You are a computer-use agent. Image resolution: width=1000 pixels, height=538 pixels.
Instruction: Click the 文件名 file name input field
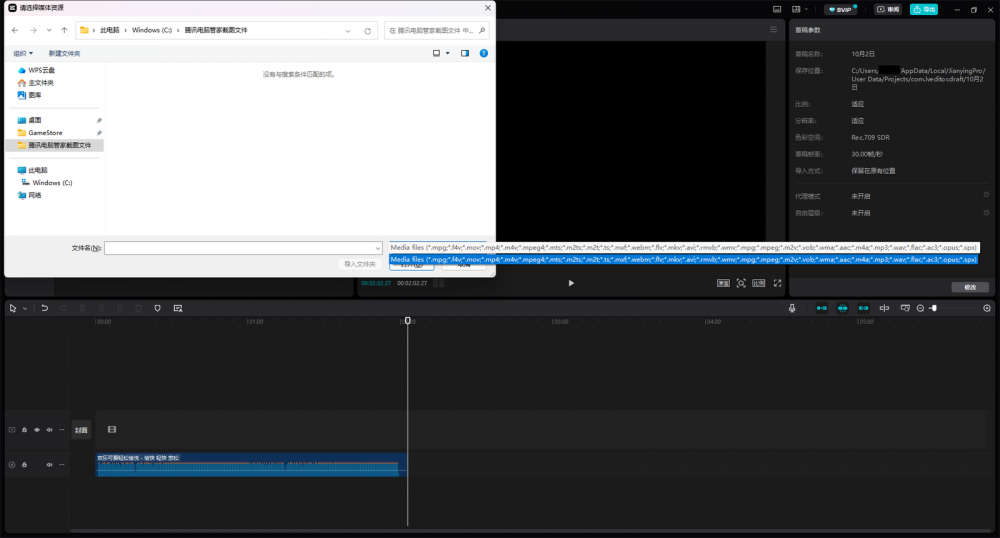tap(243, 248)
